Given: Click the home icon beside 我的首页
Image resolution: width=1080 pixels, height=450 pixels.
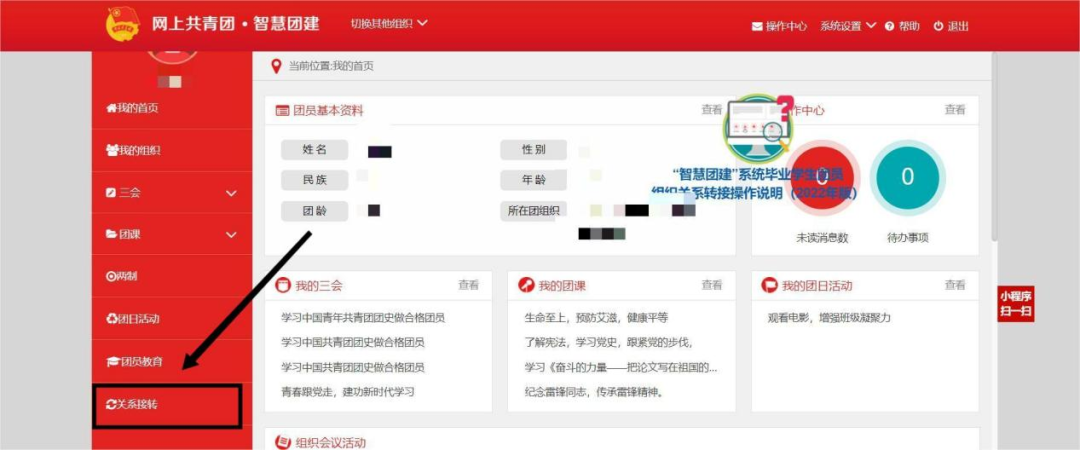Looking at the screenshot, I should click(110, 108).
